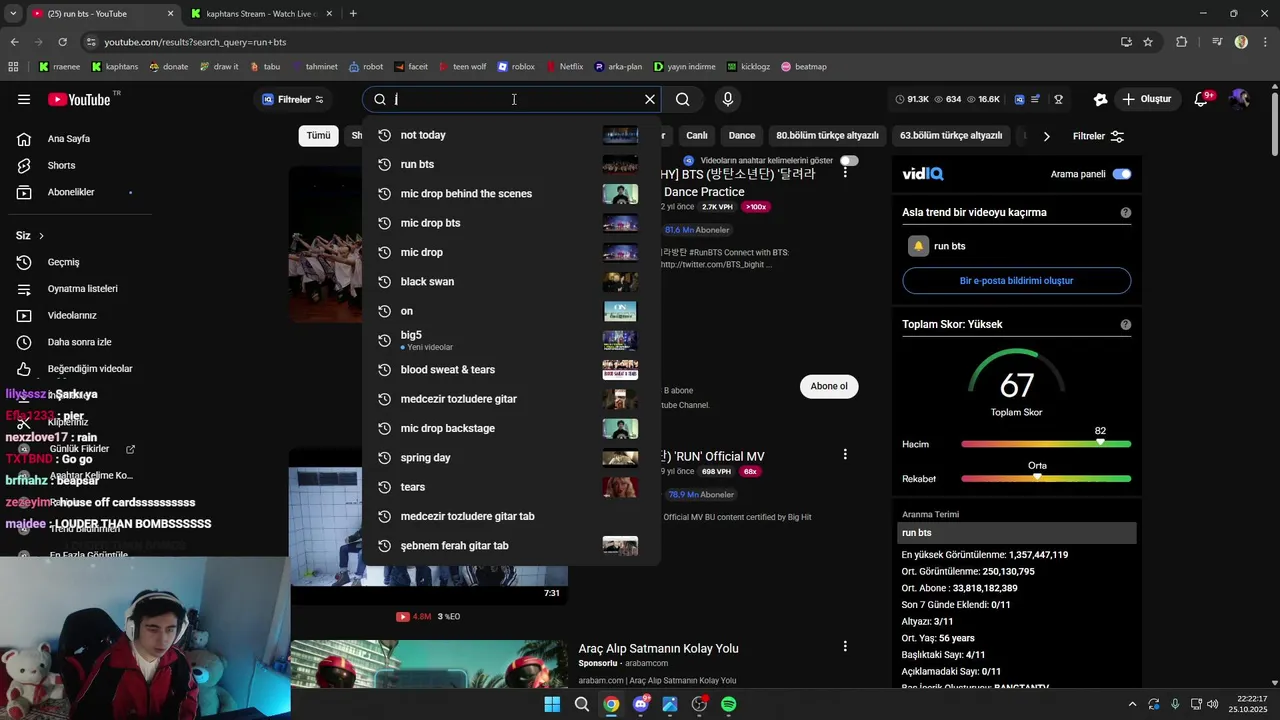Open the YouTube hamburger guide menu
Viewport: 1280px width, 720px height.
pos(24,99)
